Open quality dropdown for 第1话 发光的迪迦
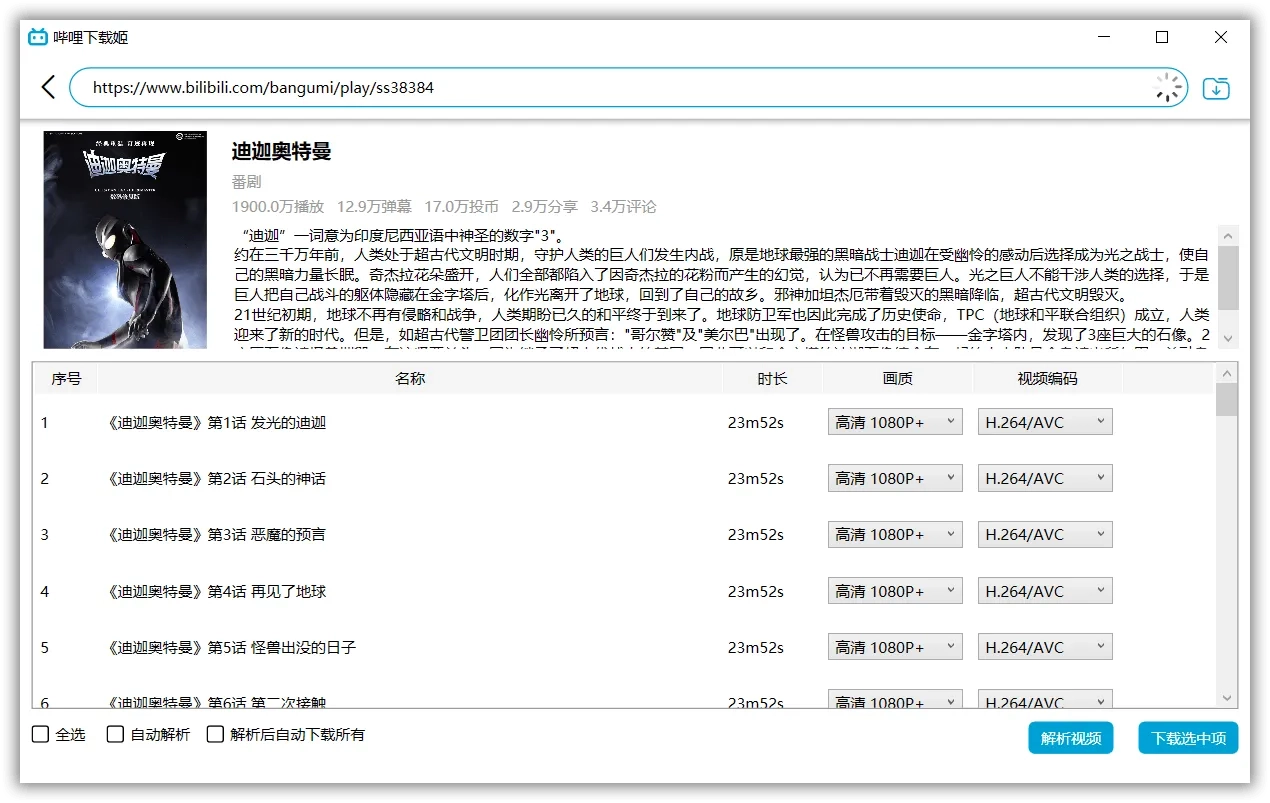Image resolution: width=1270 pixels, height=803 pixels. coord(895,422)
